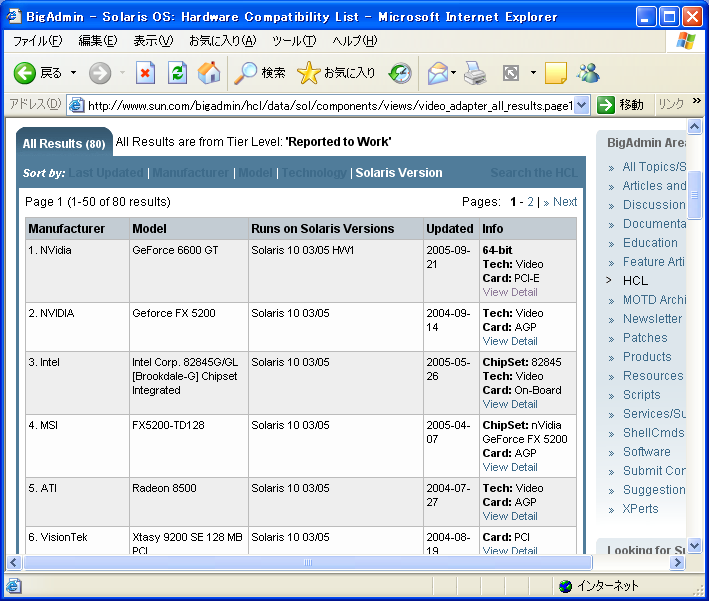View Detail for MSI FX5200-TD128

[510, 467]
